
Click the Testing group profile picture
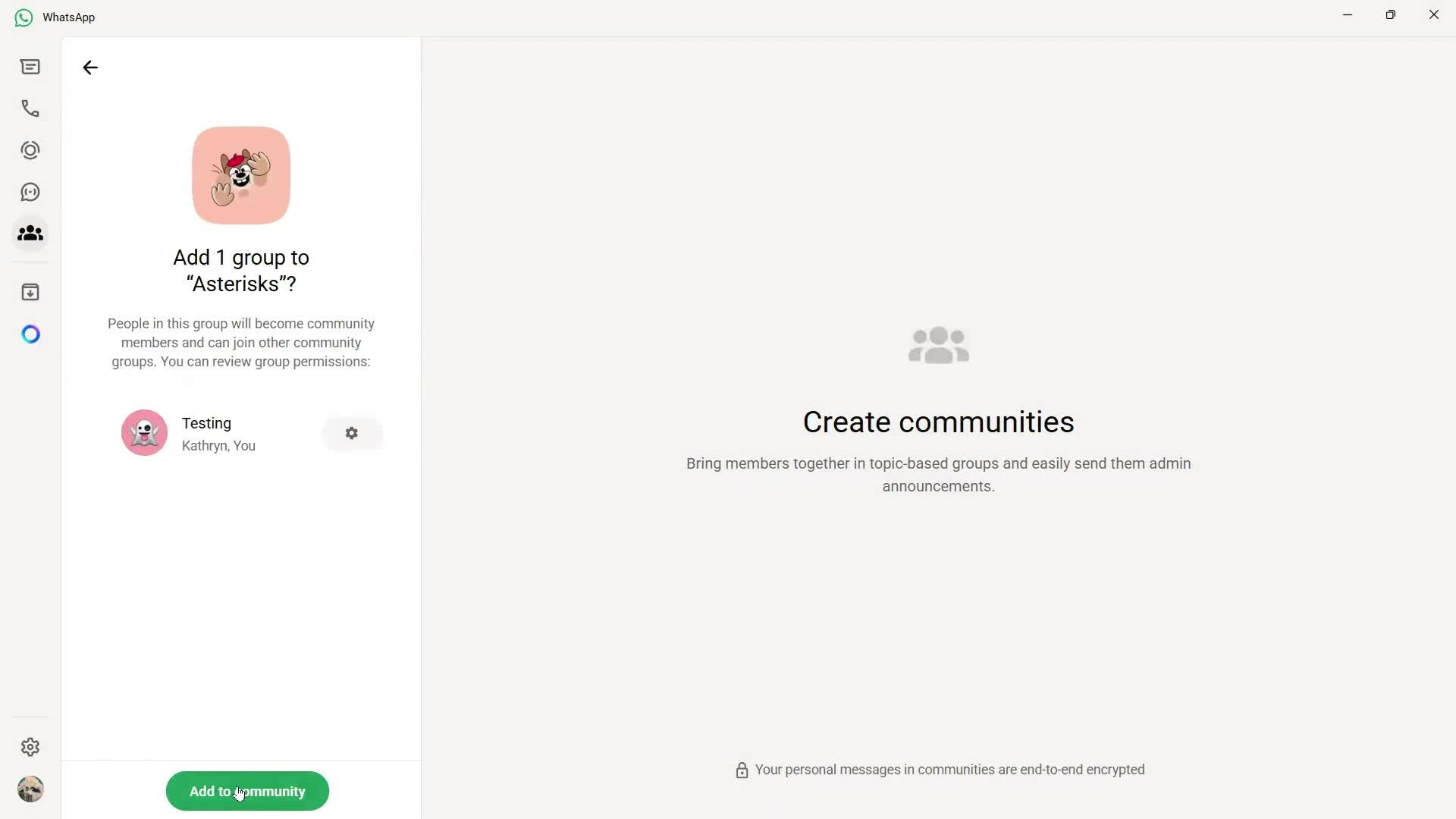pos(144,432)
